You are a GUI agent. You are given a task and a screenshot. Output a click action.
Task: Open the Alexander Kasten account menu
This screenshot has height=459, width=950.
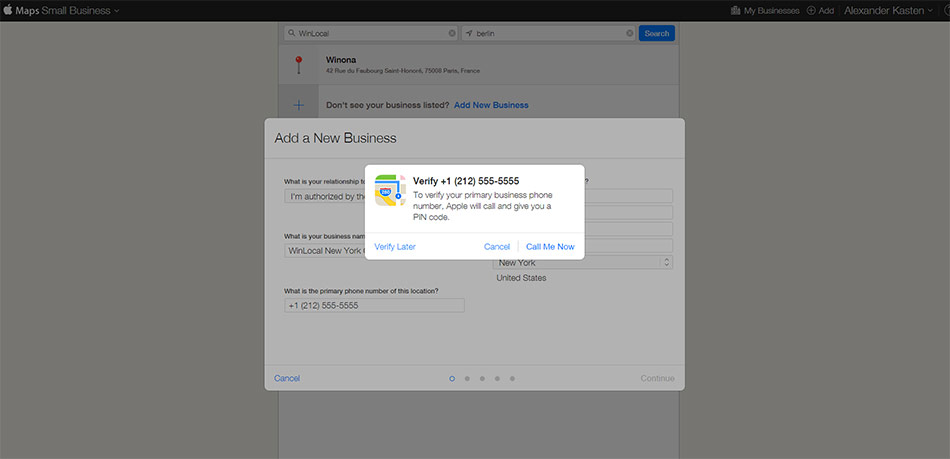click(x=888, y=10)
